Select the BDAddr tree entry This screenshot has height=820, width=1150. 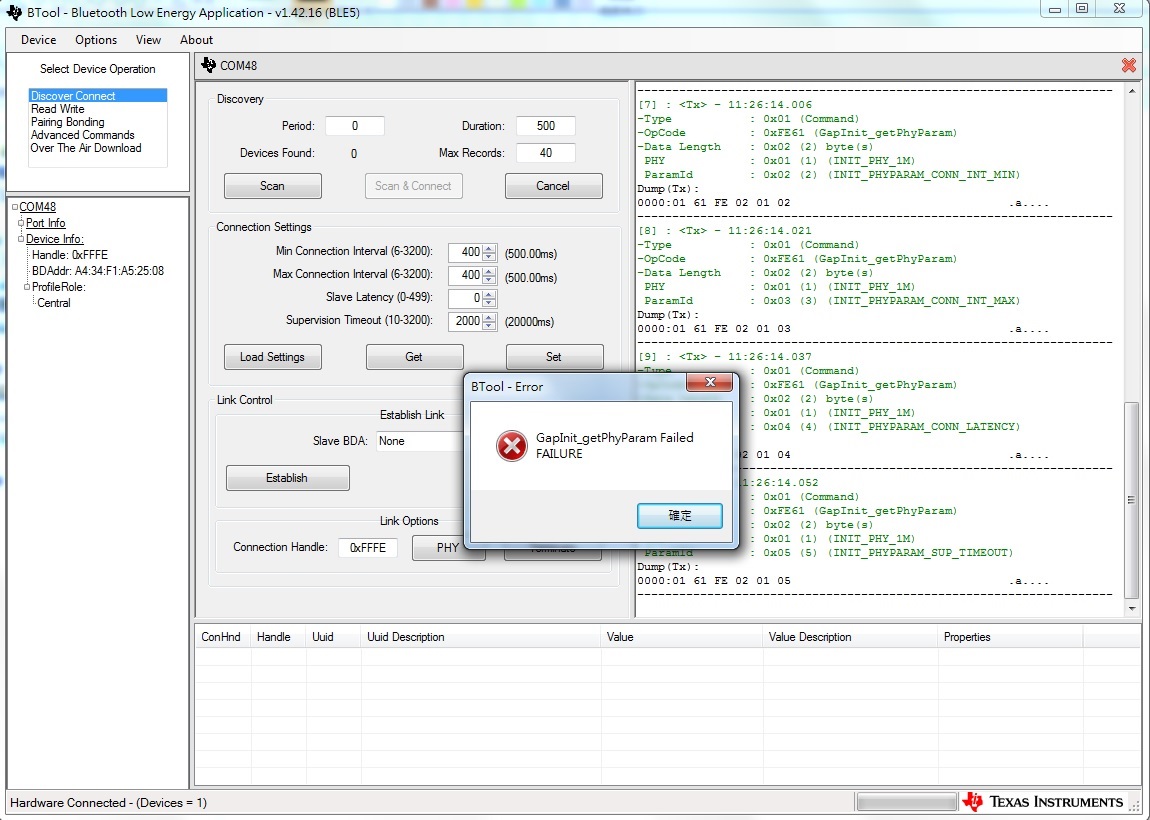click(x=98, y=271)
